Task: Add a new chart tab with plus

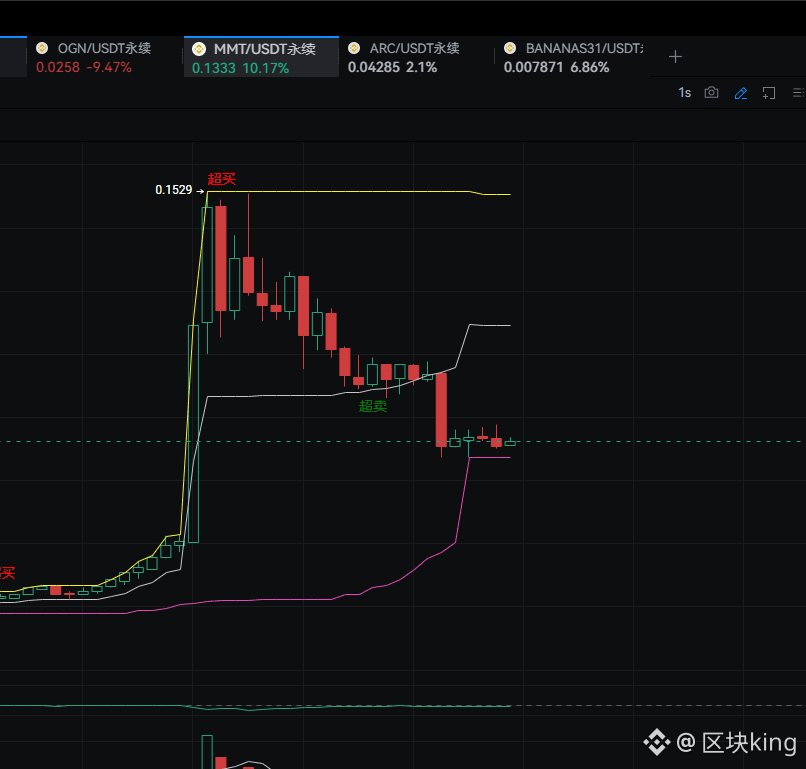Action: [x=675, y=57]
